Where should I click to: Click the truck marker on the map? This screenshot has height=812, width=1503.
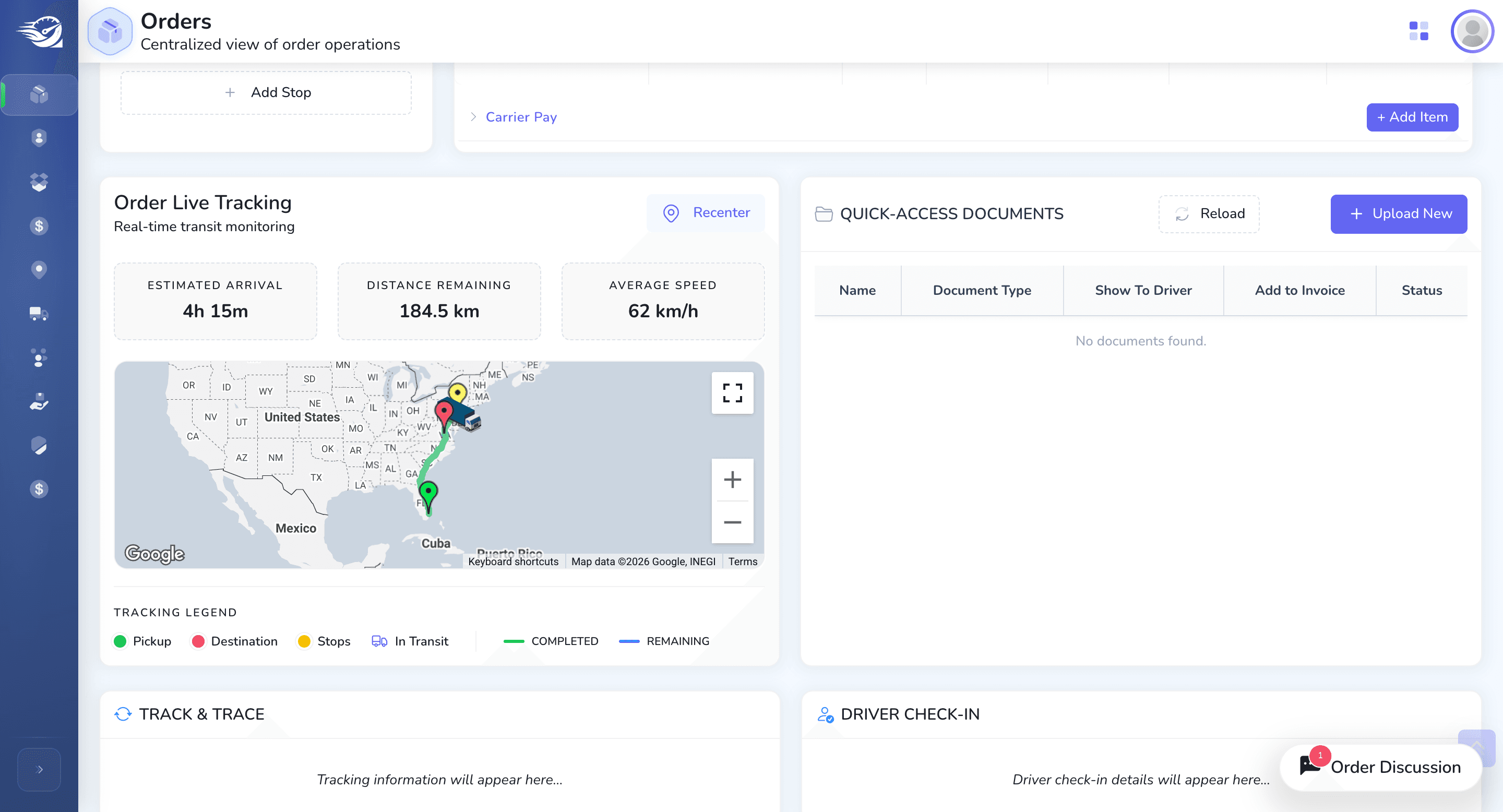click(x=466, y=417)
